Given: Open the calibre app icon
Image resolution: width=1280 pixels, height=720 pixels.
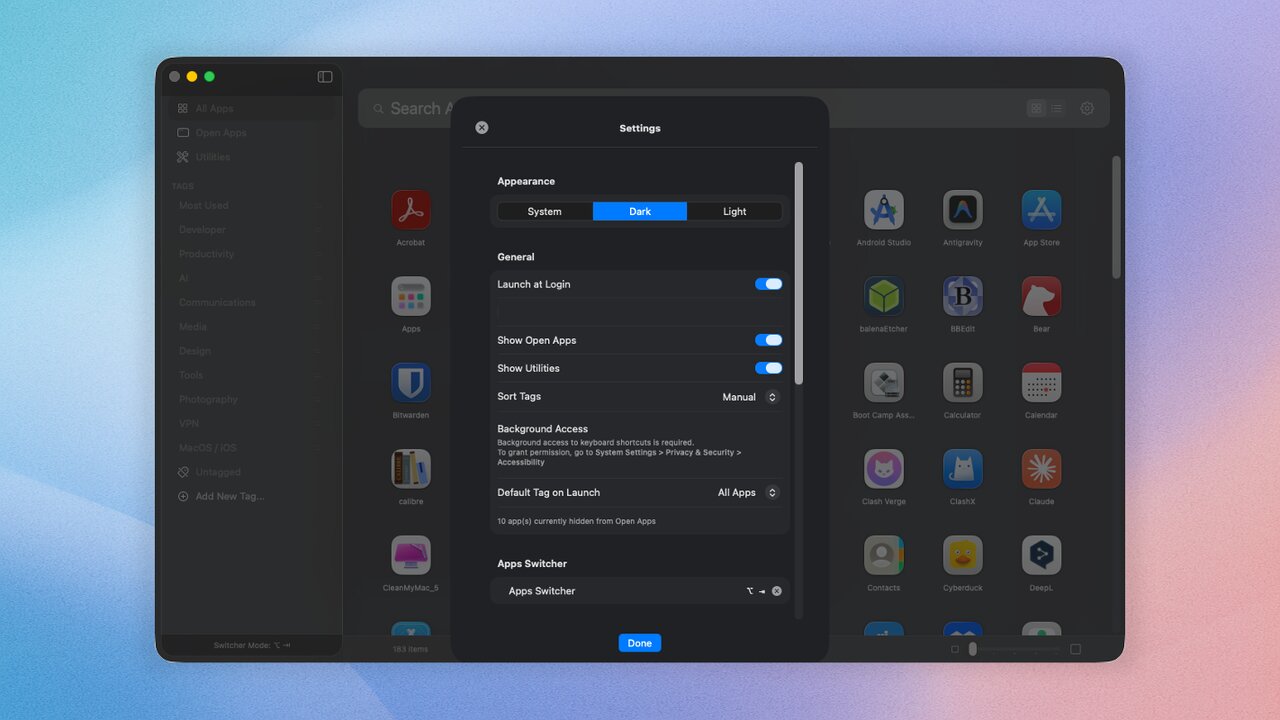Looking at the screenshot, I should tap(411, 469).
